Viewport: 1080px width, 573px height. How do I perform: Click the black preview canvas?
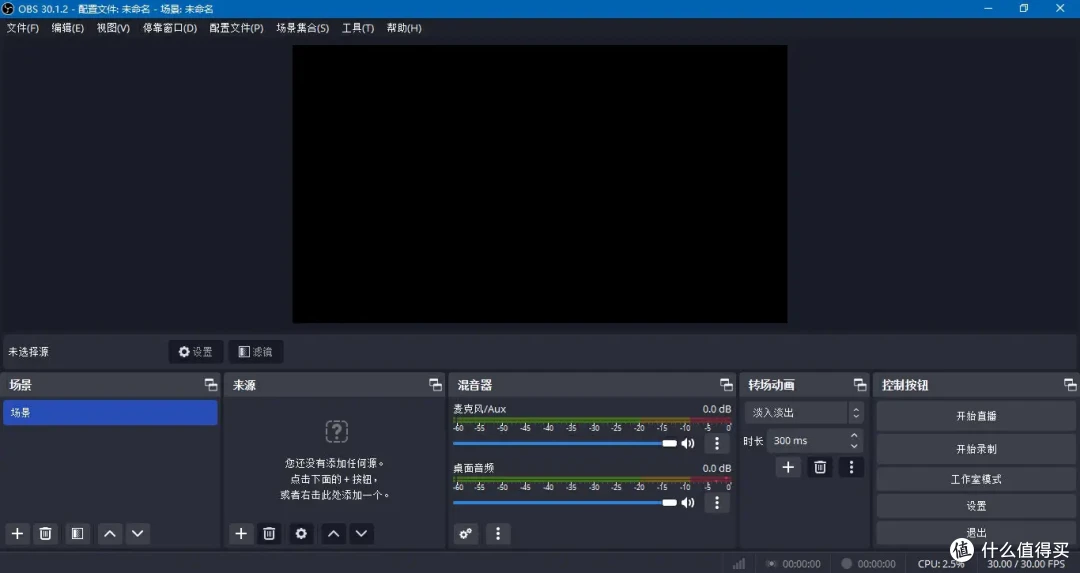(540, 184)
